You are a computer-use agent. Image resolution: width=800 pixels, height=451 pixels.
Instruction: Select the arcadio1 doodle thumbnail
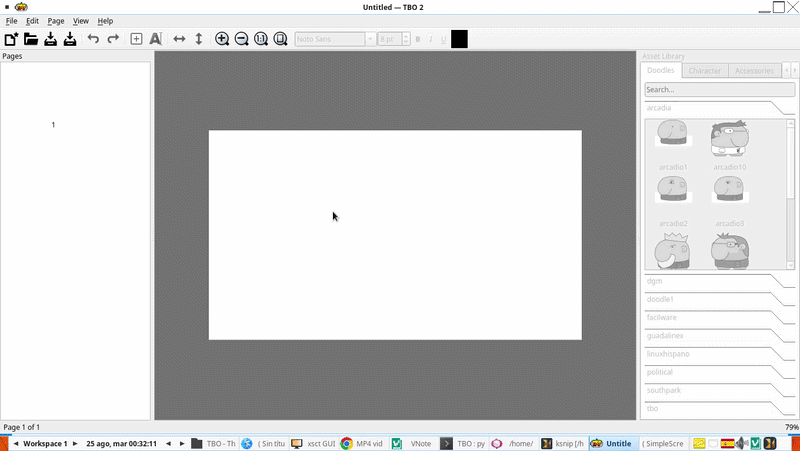[x=673, y=133]
